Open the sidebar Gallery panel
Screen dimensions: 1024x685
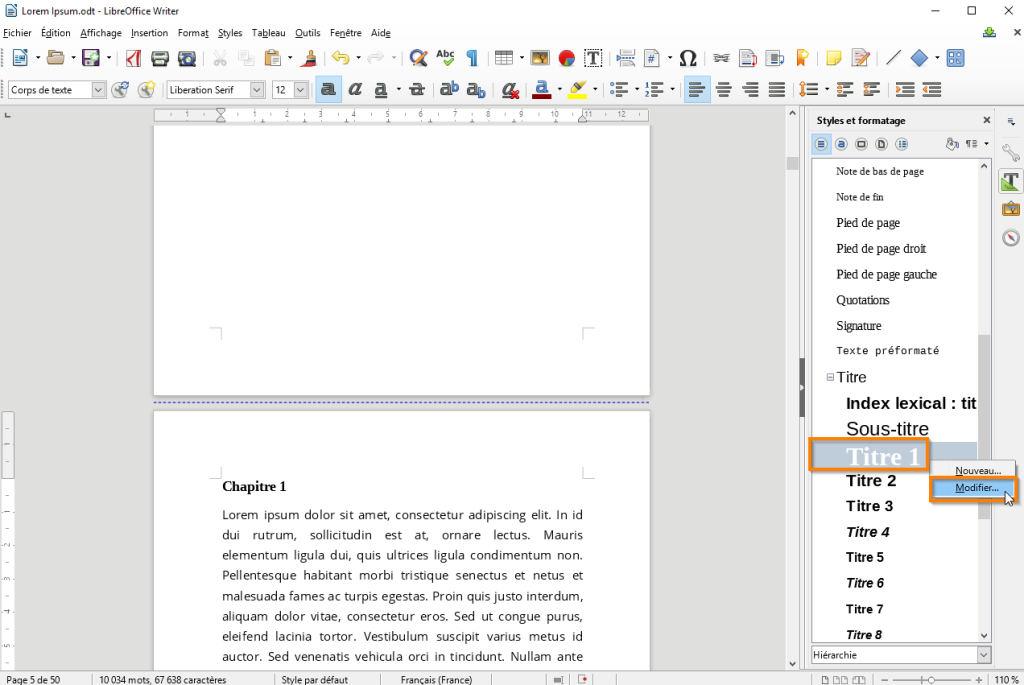pos(1011,209)
